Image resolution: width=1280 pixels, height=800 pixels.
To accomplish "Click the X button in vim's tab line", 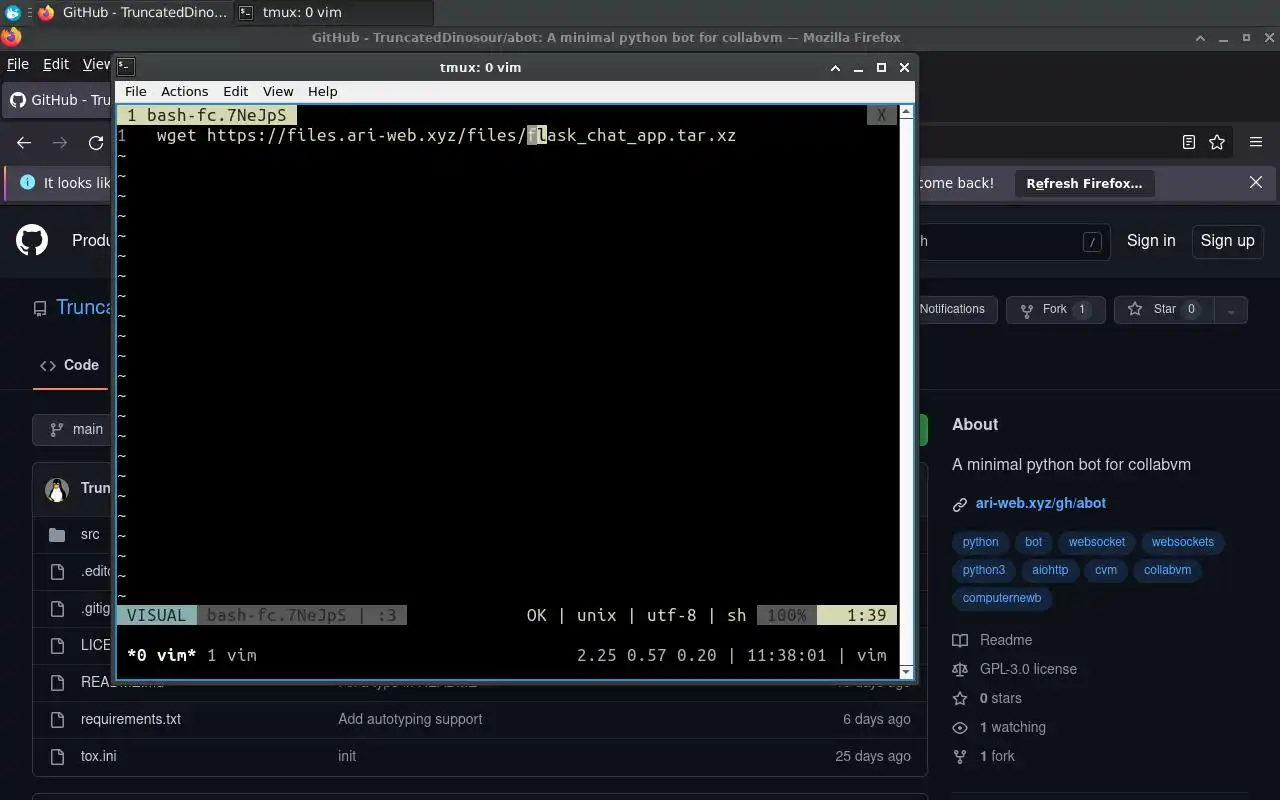I will pyautogui.click(x=881, y=115).
